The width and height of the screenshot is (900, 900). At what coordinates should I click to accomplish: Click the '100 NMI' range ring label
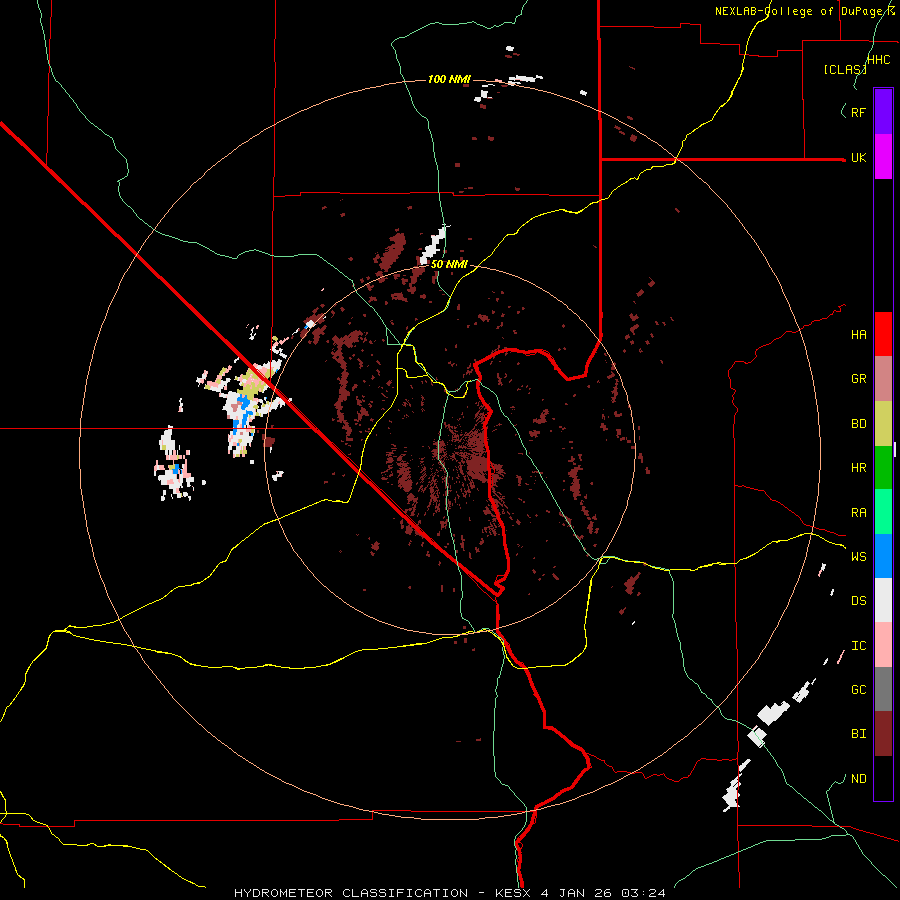(449, 79)
